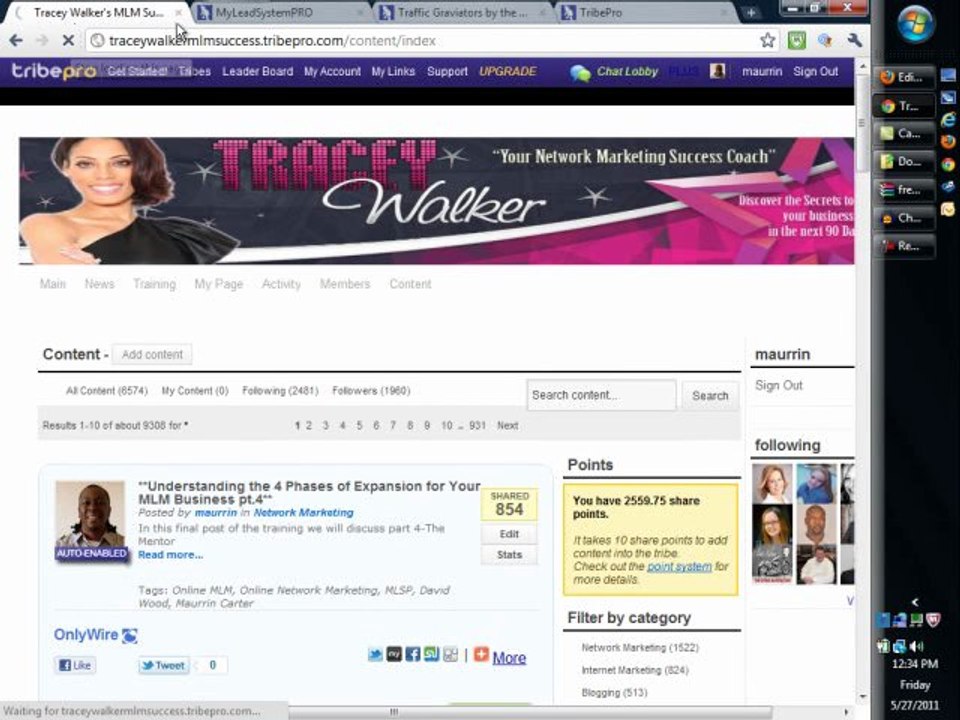
Task: Click the volume speaker tray icon
Action: [x=917, y=646]
